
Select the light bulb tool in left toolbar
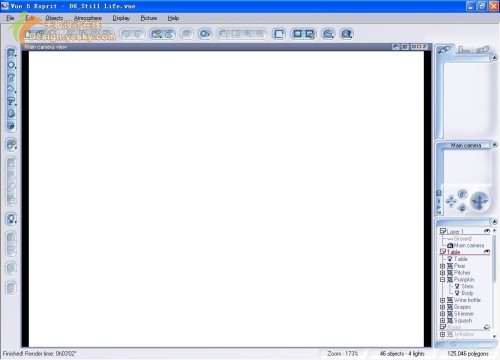[11, 219]
